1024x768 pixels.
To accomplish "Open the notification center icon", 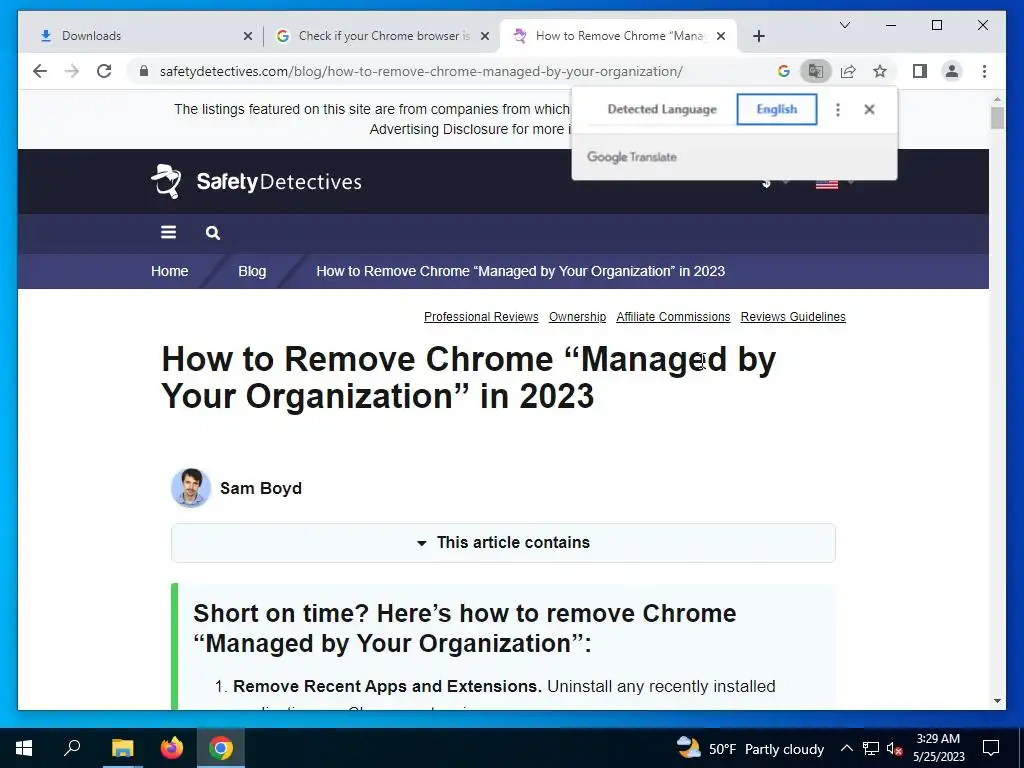I will click(991, 748).
